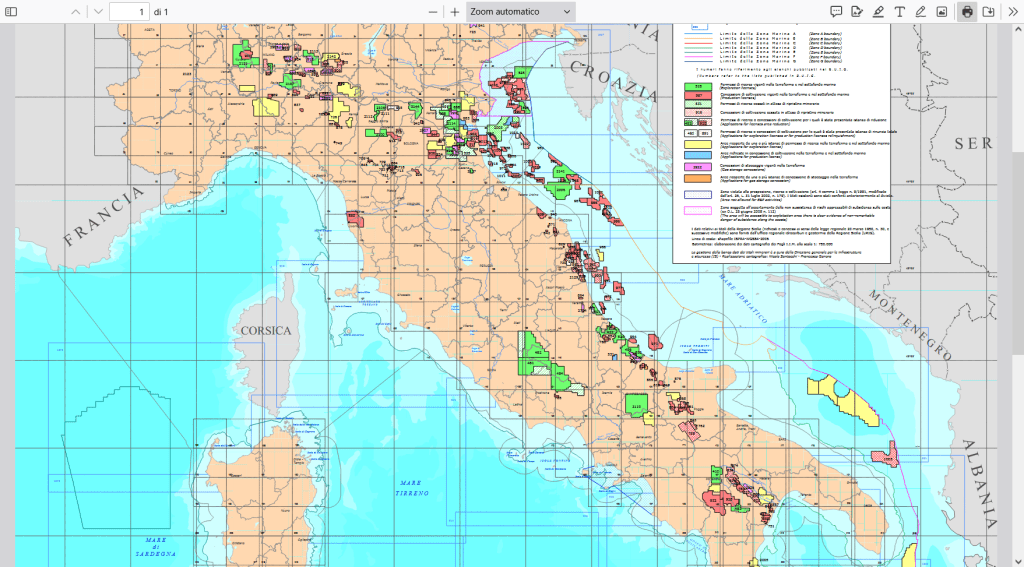Screen dimensions: 1024x567
Task: Click the vertical scrollbar down arrow
Action: [1018, 561]
